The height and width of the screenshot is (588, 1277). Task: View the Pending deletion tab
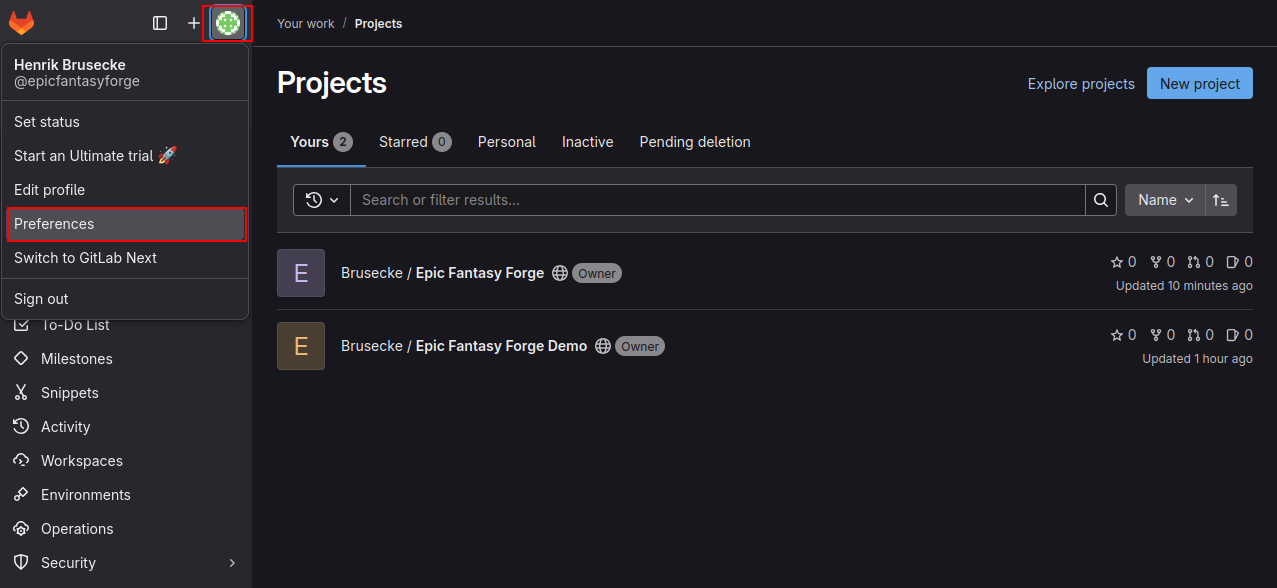pyautogui.click(x=695, y=142)
